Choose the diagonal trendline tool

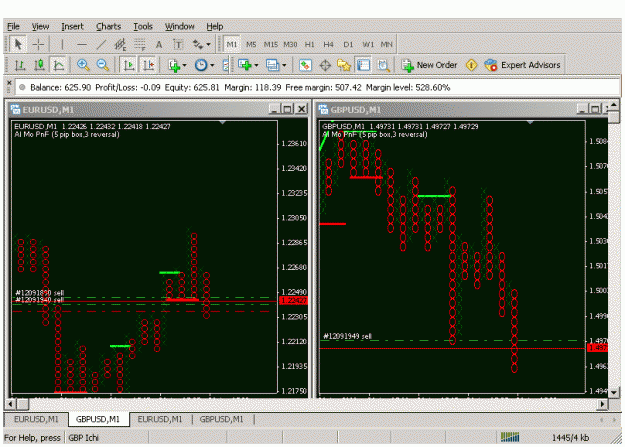click(101, 44)
